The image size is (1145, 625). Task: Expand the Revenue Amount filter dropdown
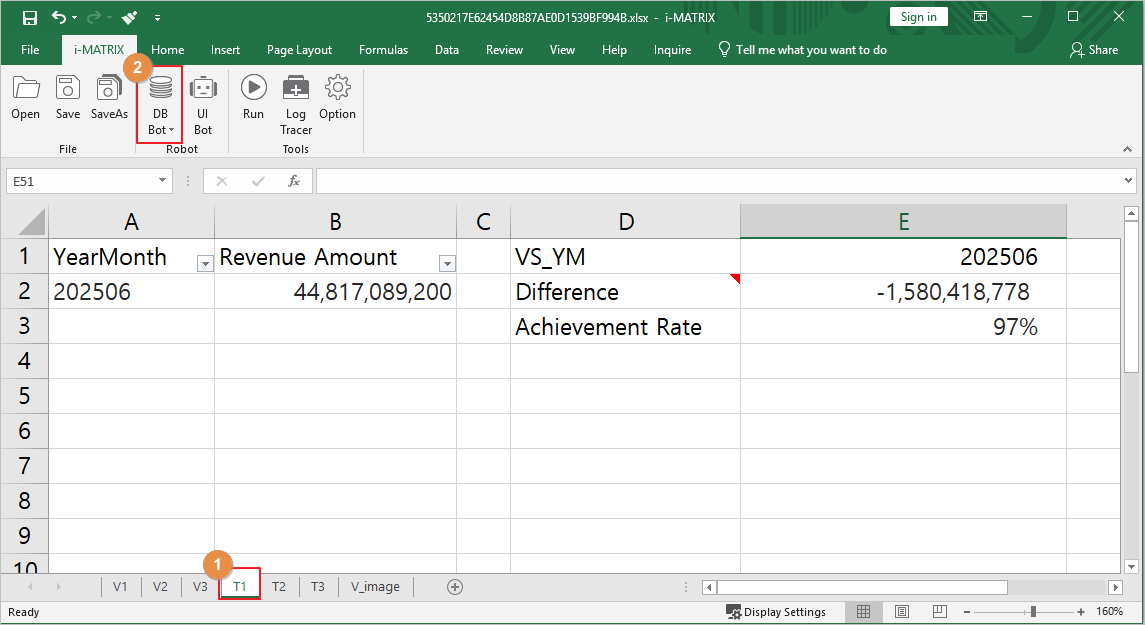click(447, 264)
